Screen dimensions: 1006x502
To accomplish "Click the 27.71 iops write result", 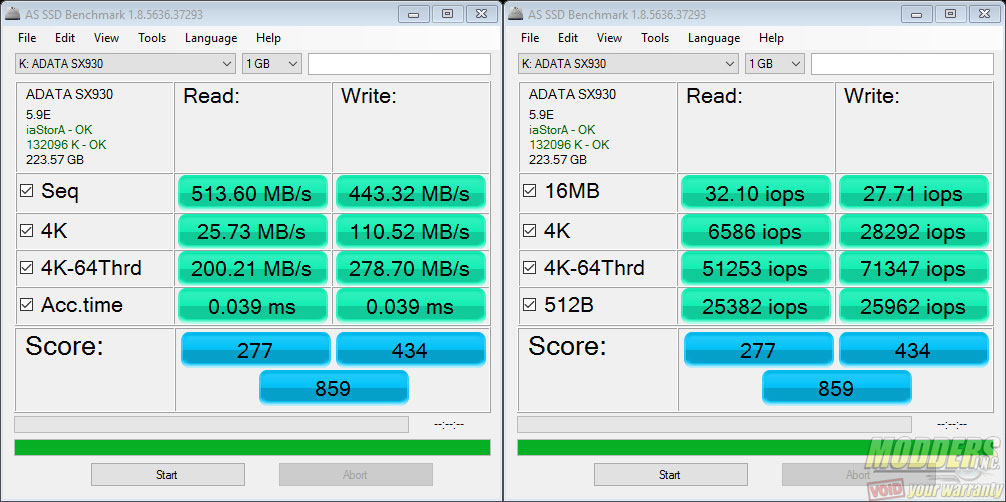I will click(x=914, y=193).
